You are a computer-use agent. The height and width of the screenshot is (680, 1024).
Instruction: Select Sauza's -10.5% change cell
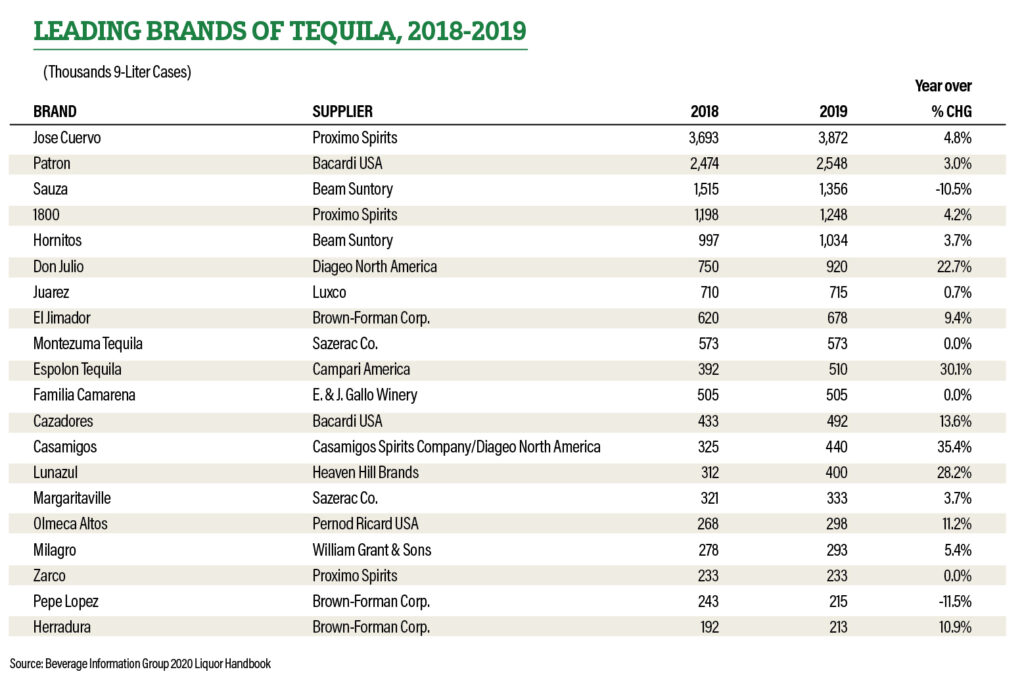953,189
